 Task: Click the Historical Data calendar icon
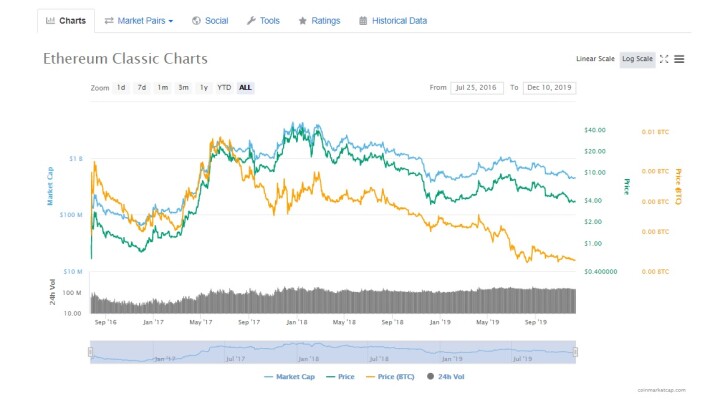click(x=363, y=20)
